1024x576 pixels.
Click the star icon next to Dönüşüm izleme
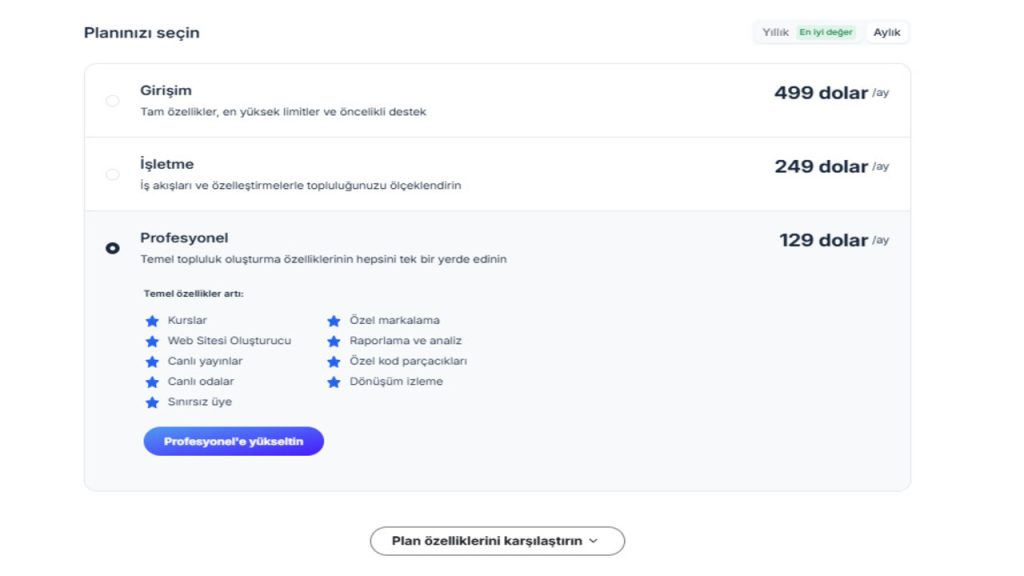tap(334, 382)
